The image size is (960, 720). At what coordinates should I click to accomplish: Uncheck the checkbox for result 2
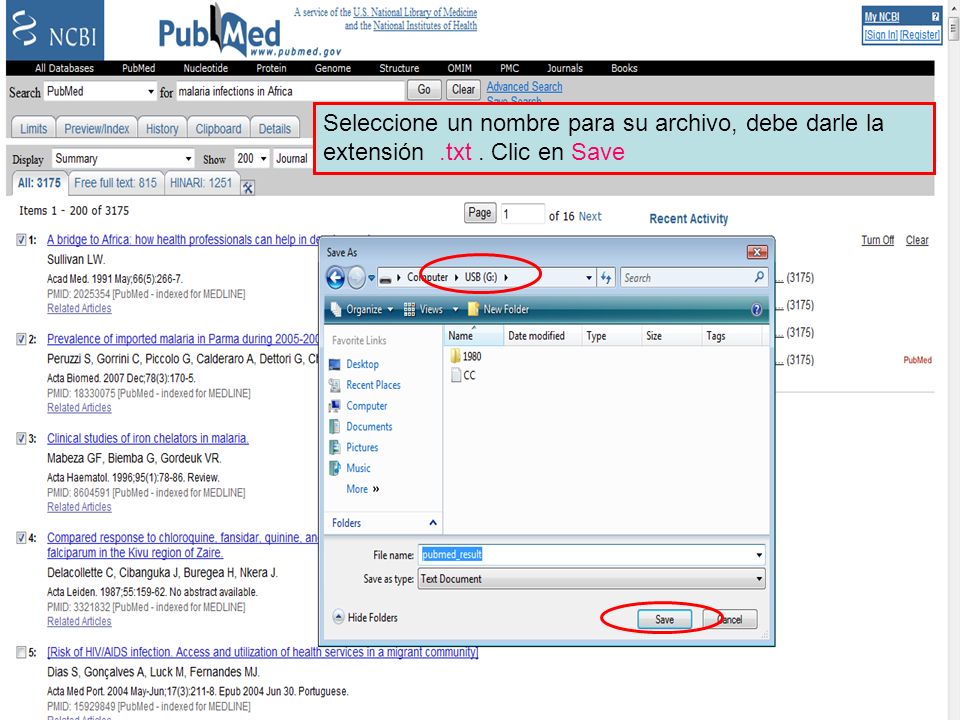click(x=21, y=339)
